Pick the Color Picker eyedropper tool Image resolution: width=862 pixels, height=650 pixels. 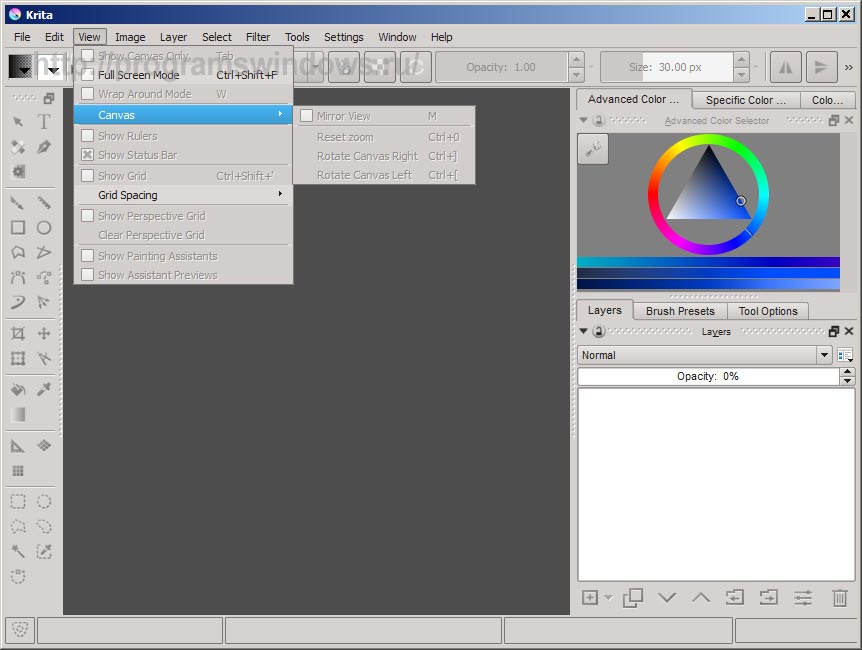tap(44, 390)
